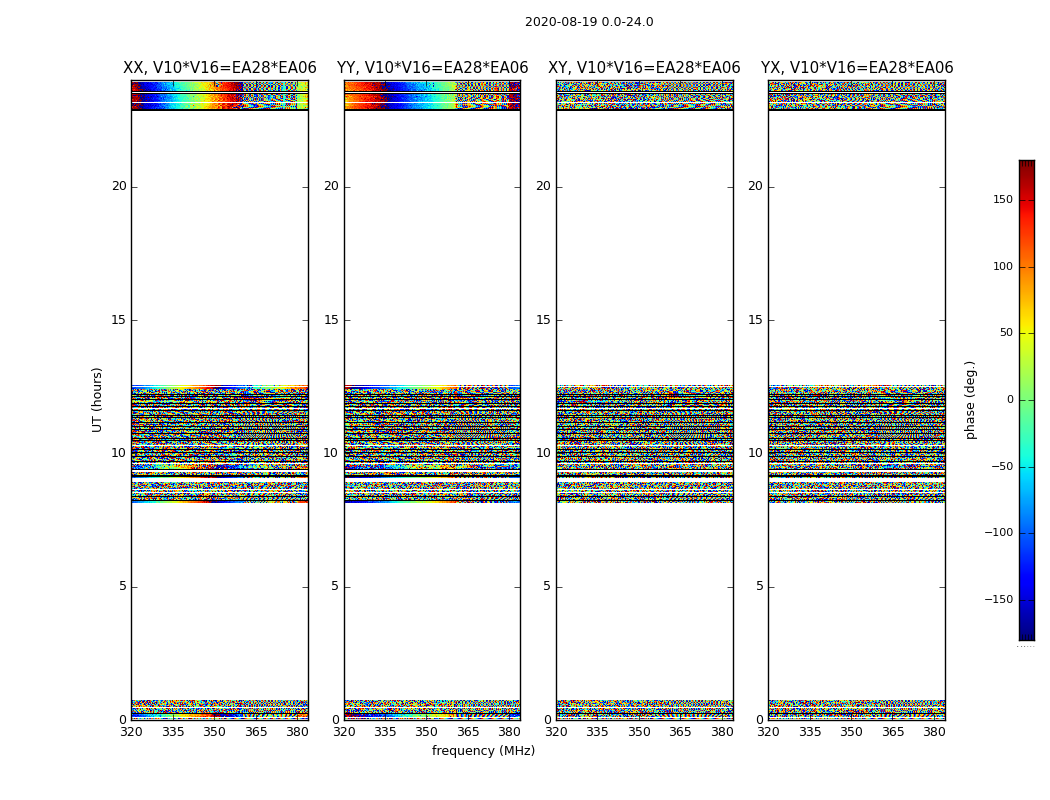This screenshot has width=1050, height=800.
Task: Click the plot title 2020-08-19 0.0-24.0
Action: coord(589,22)
